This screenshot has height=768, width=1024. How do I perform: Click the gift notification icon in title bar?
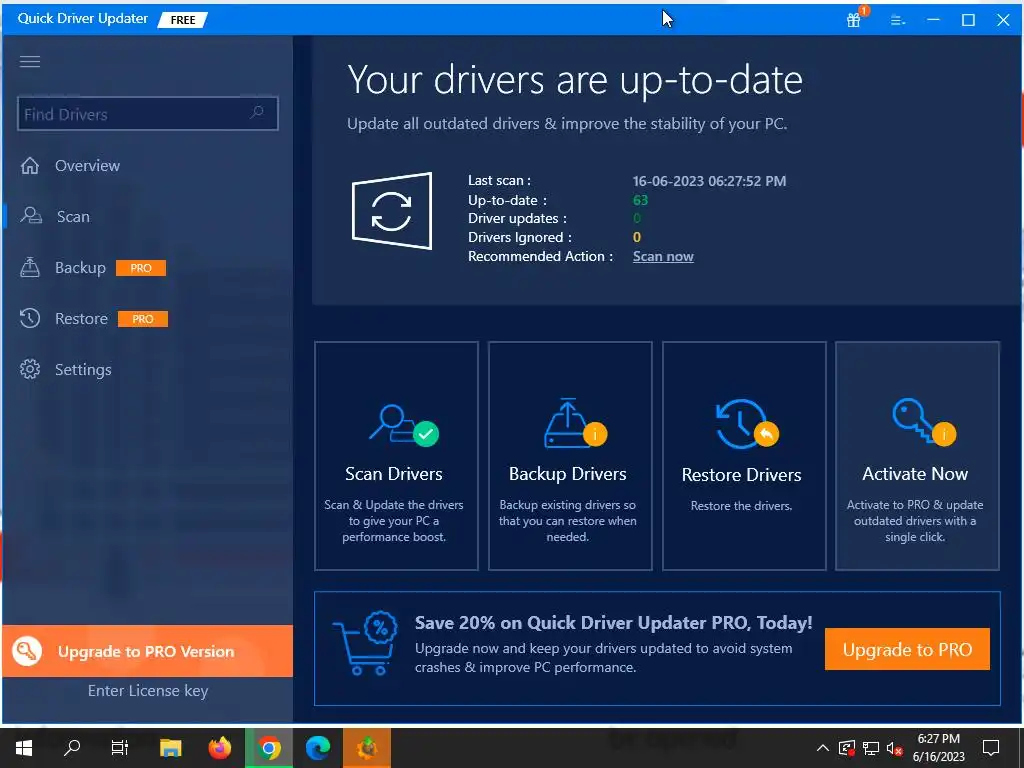point(854,20)
